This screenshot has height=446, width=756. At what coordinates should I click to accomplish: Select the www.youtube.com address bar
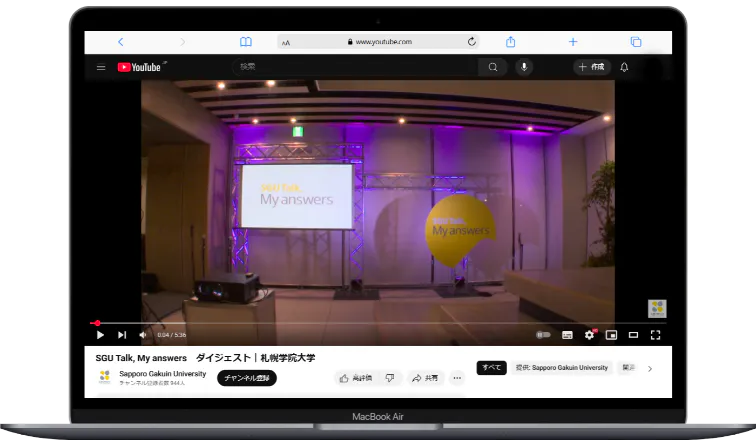(379, 42)
